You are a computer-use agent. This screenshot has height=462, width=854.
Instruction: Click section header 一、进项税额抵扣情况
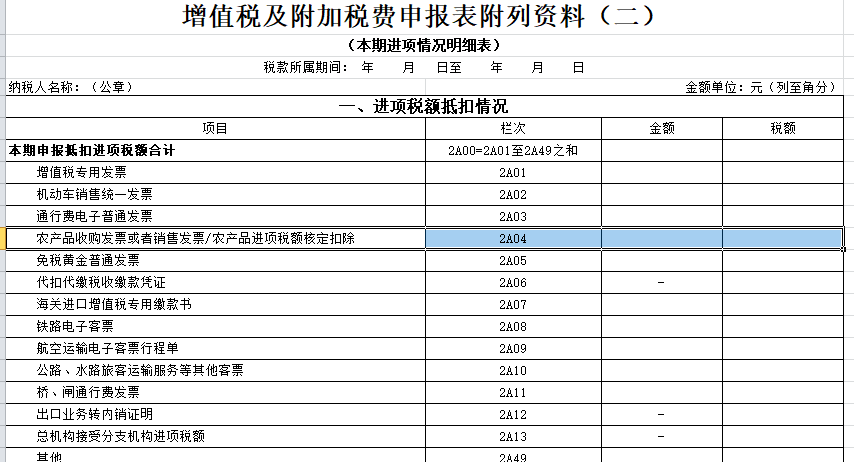pyautogui.click(x=424, y=106)
